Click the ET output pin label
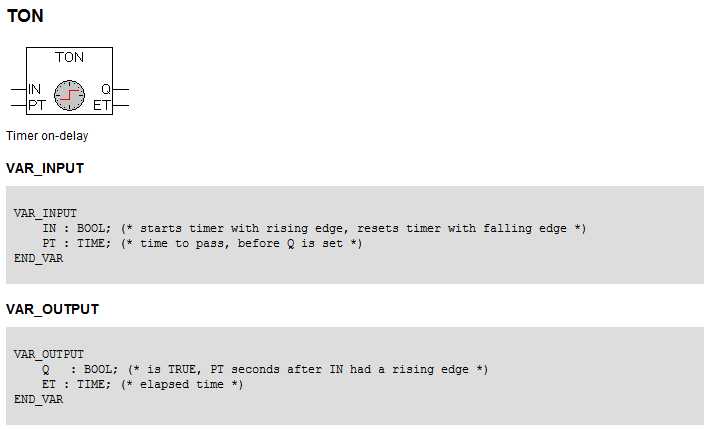Screen dimensions: 716x429 pyautogui.click(x=101, y=105)
